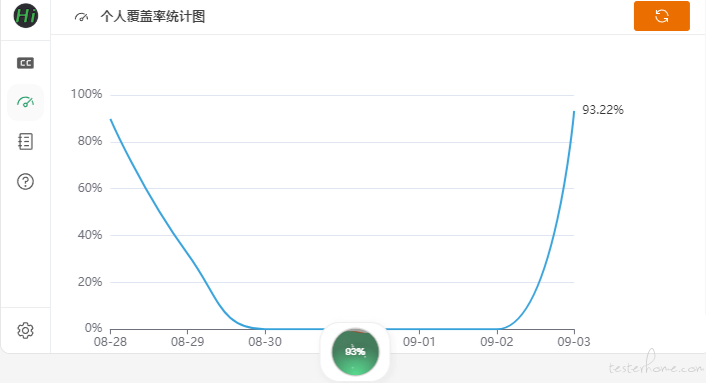Click the orange refresh button
Screen dimensions: 706x383
661,16
